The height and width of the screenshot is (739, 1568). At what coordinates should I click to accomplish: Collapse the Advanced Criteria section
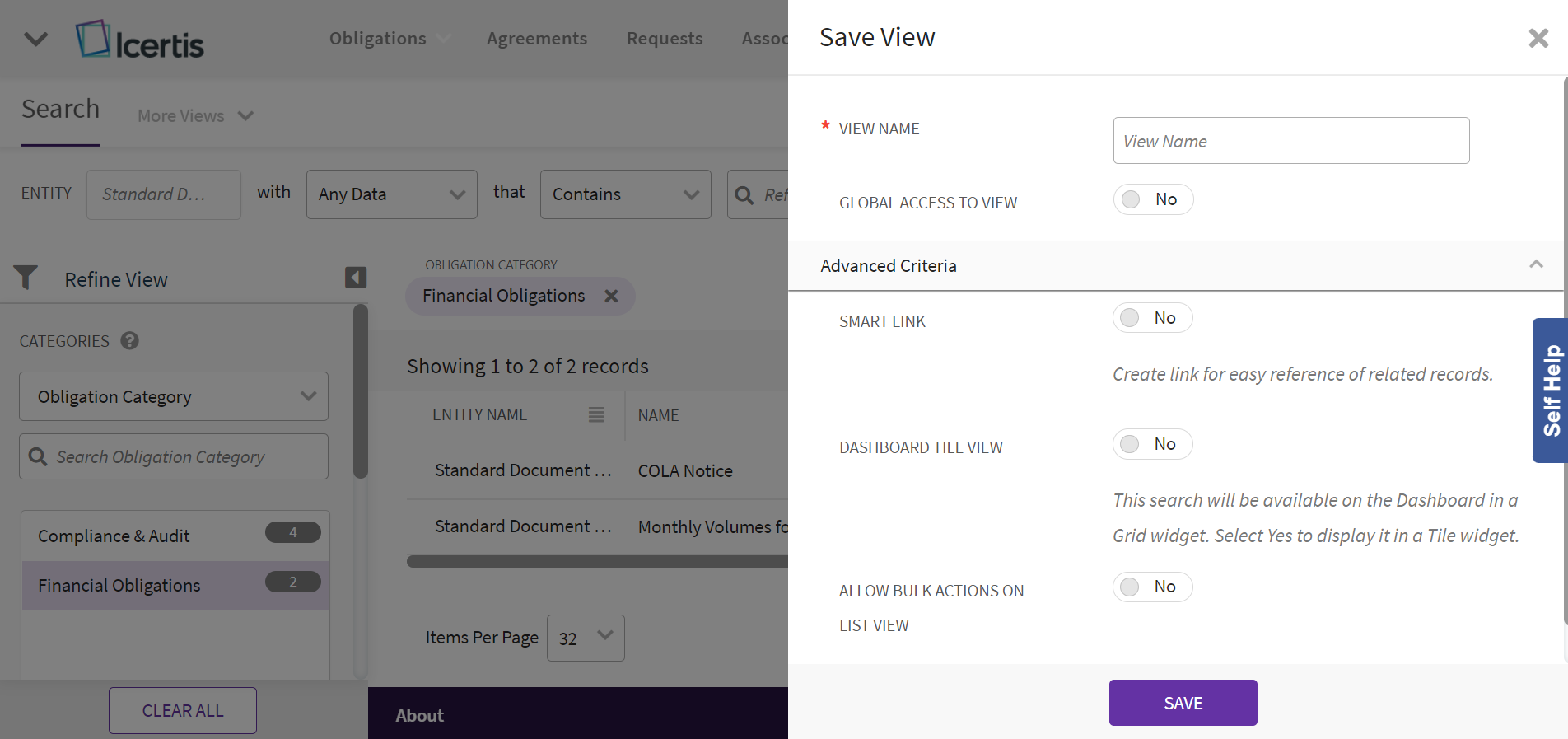1535,264
